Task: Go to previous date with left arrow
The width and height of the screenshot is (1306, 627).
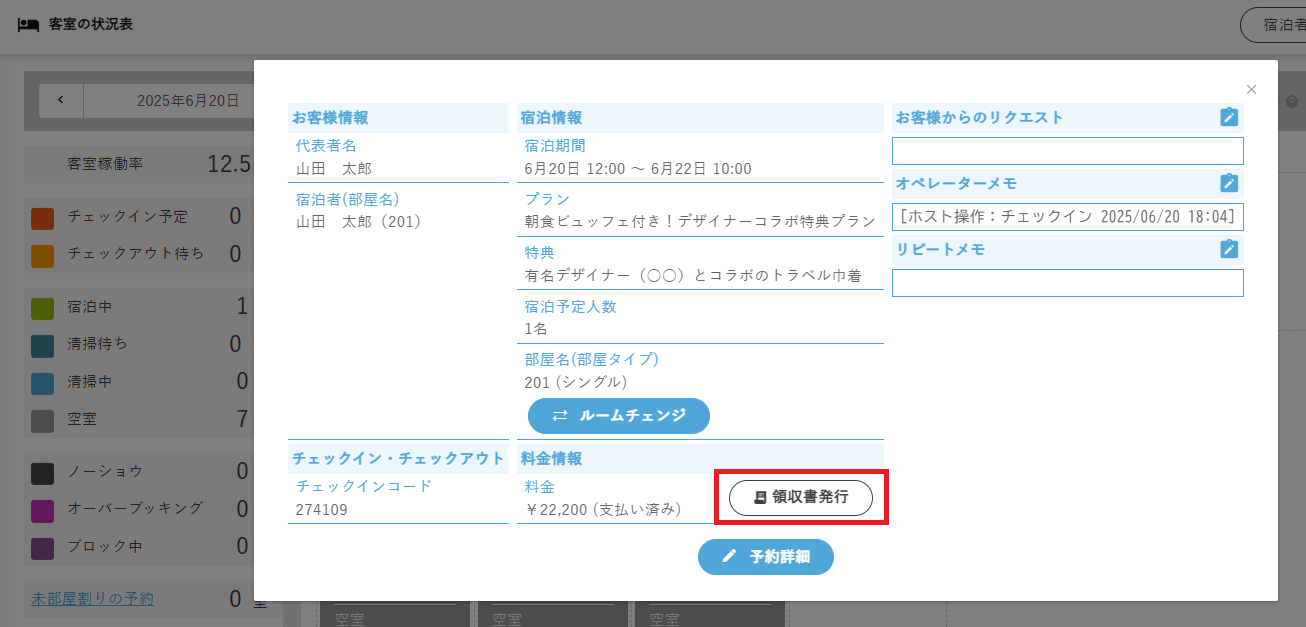Action: click(61, 100)
